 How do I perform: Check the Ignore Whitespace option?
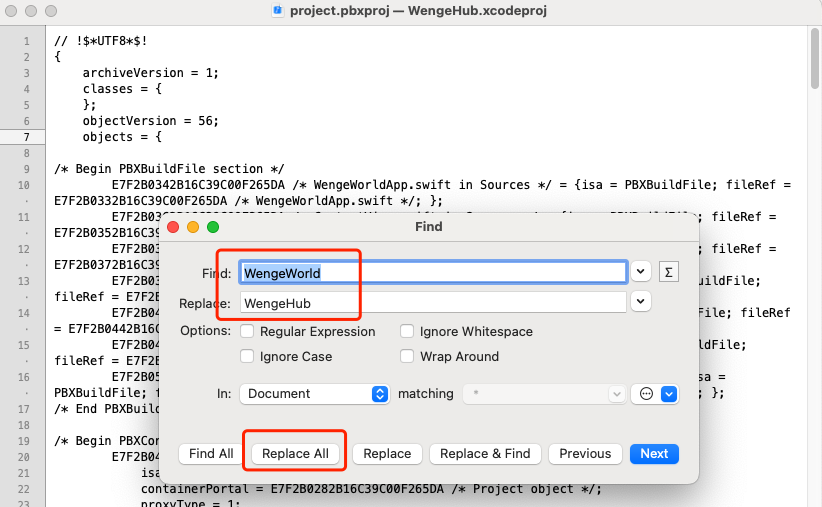pyautogui.click(x=408, y=332)
